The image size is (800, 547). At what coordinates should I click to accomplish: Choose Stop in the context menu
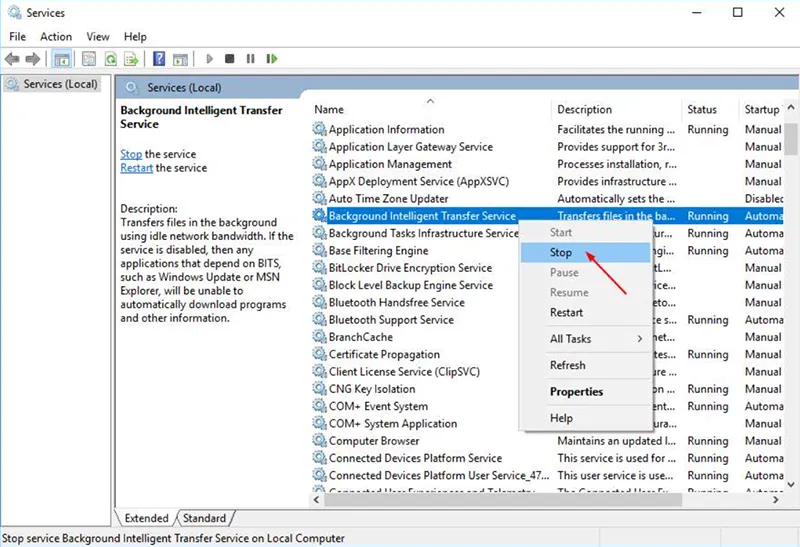[x=561, y=253]
